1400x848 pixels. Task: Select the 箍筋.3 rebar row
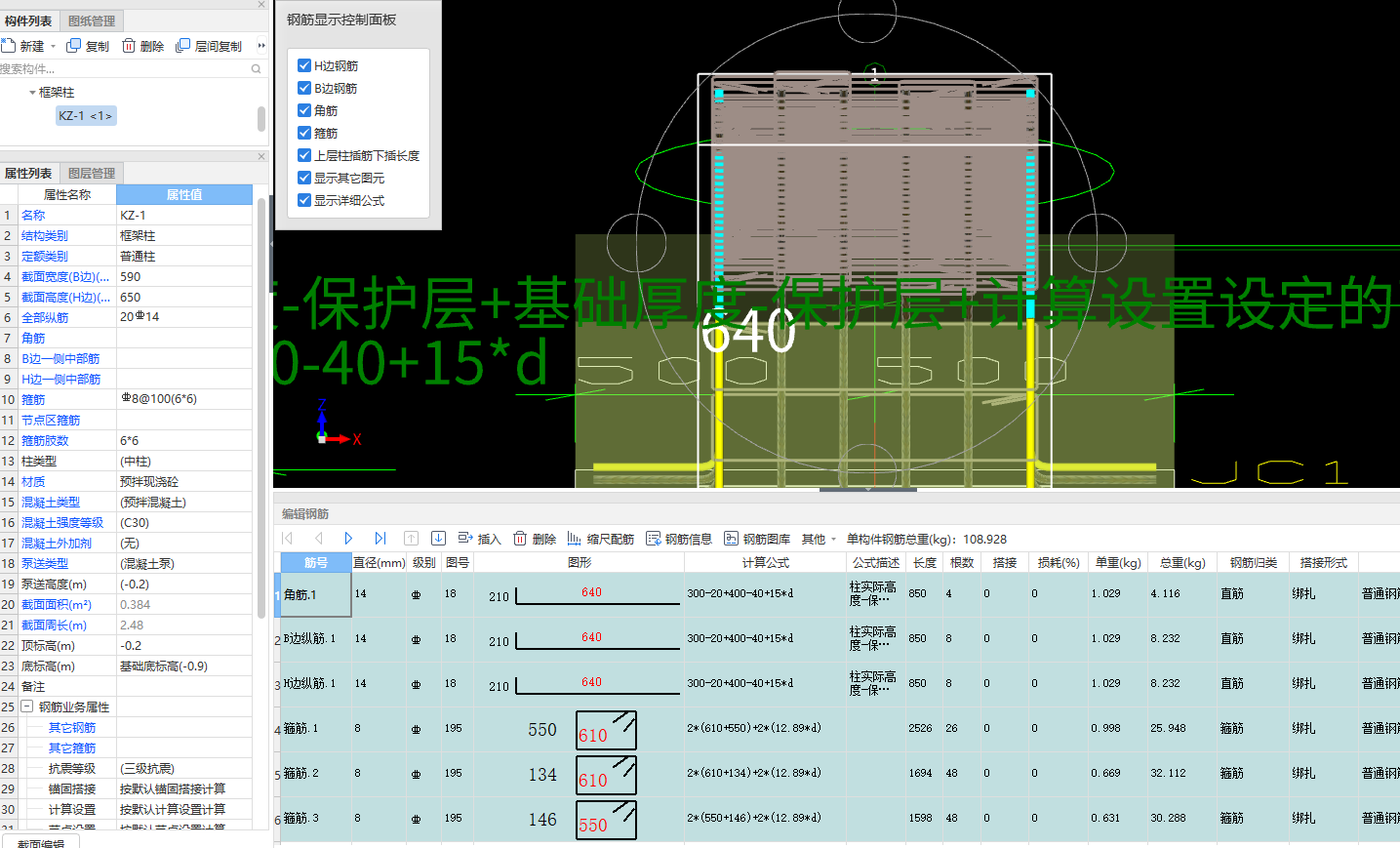[839, 819]
